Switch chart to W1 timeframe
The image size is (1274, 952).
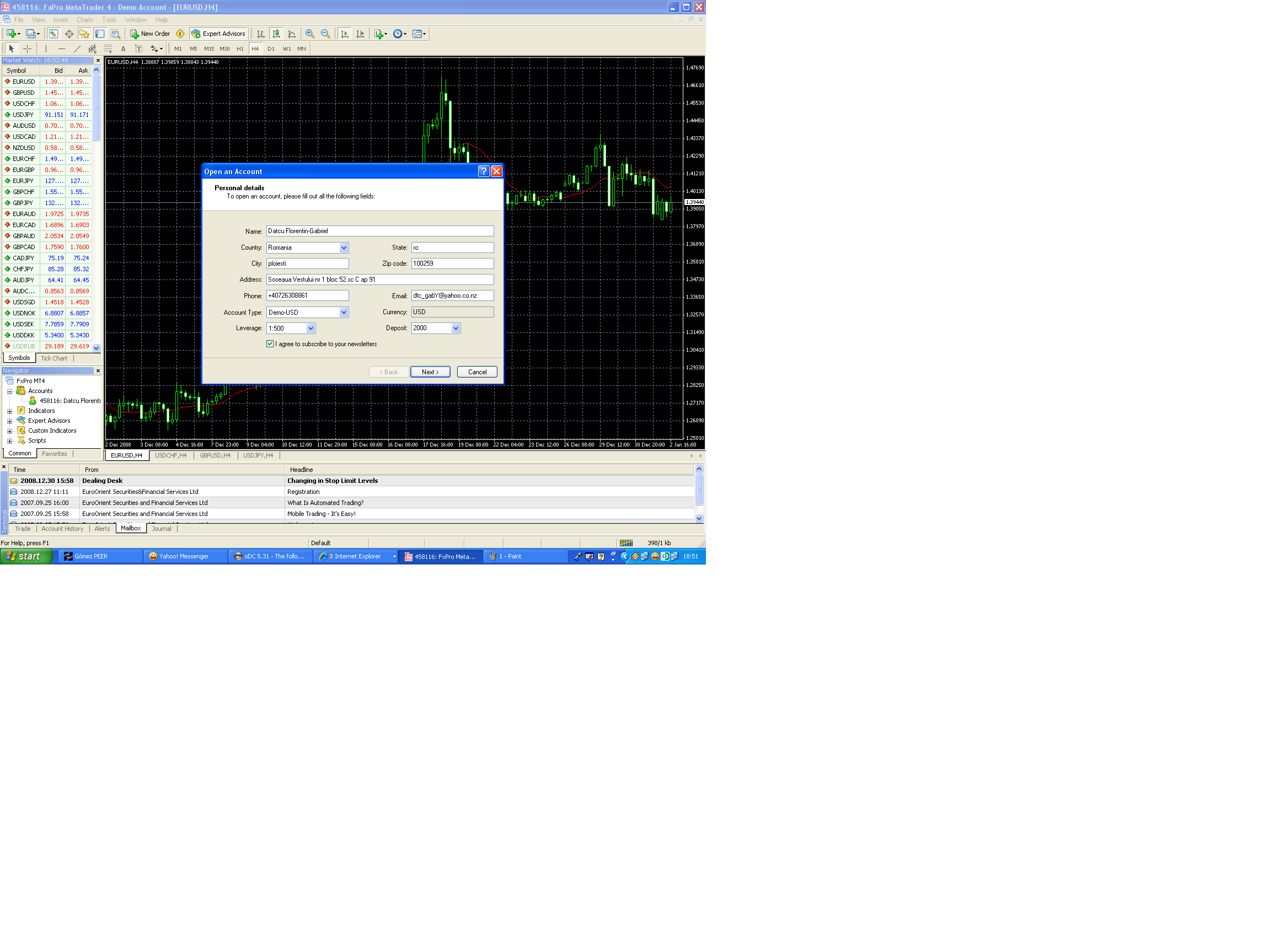(287, 49)
